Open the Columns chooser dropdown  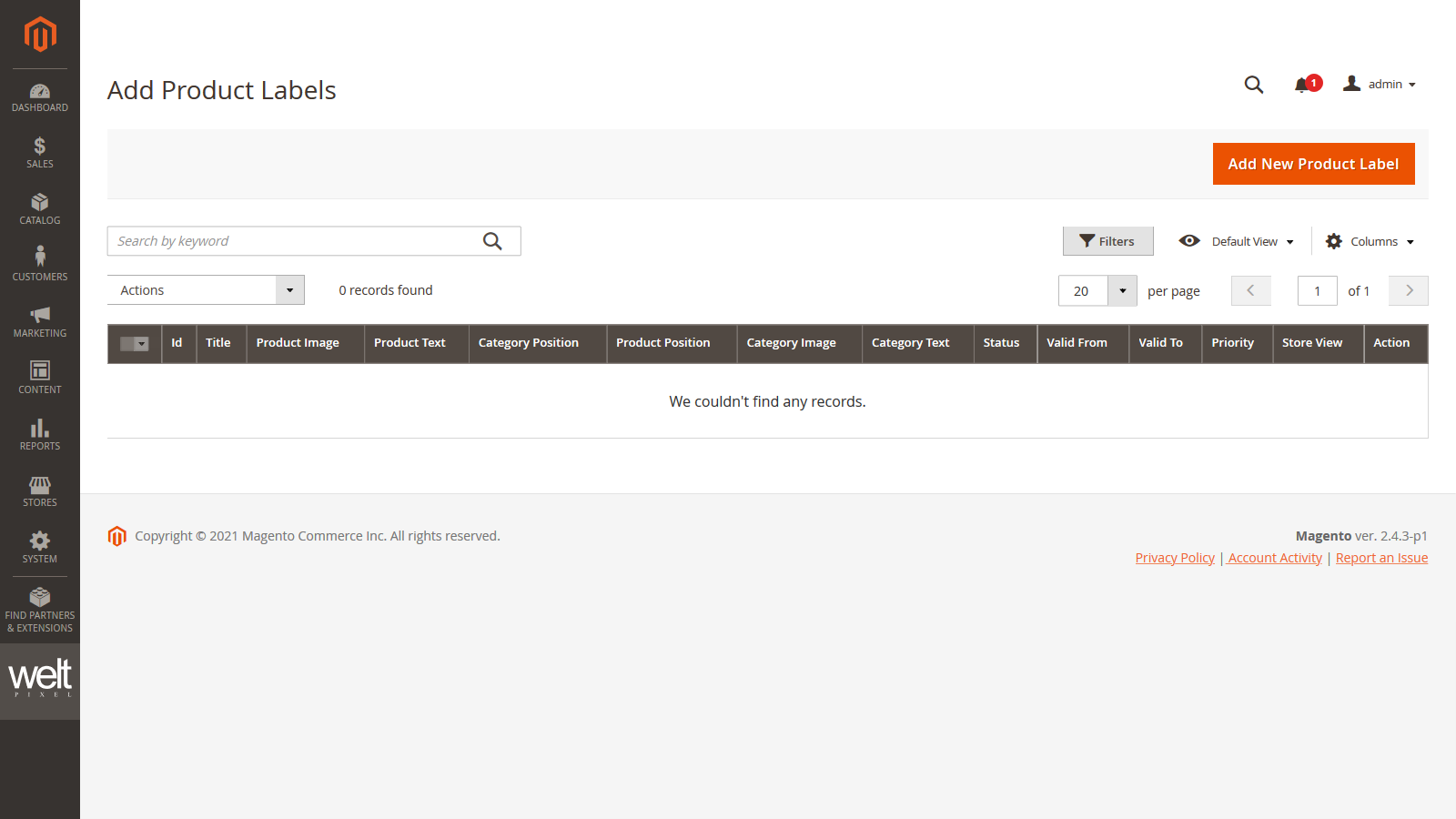(x=1370, y=241)
